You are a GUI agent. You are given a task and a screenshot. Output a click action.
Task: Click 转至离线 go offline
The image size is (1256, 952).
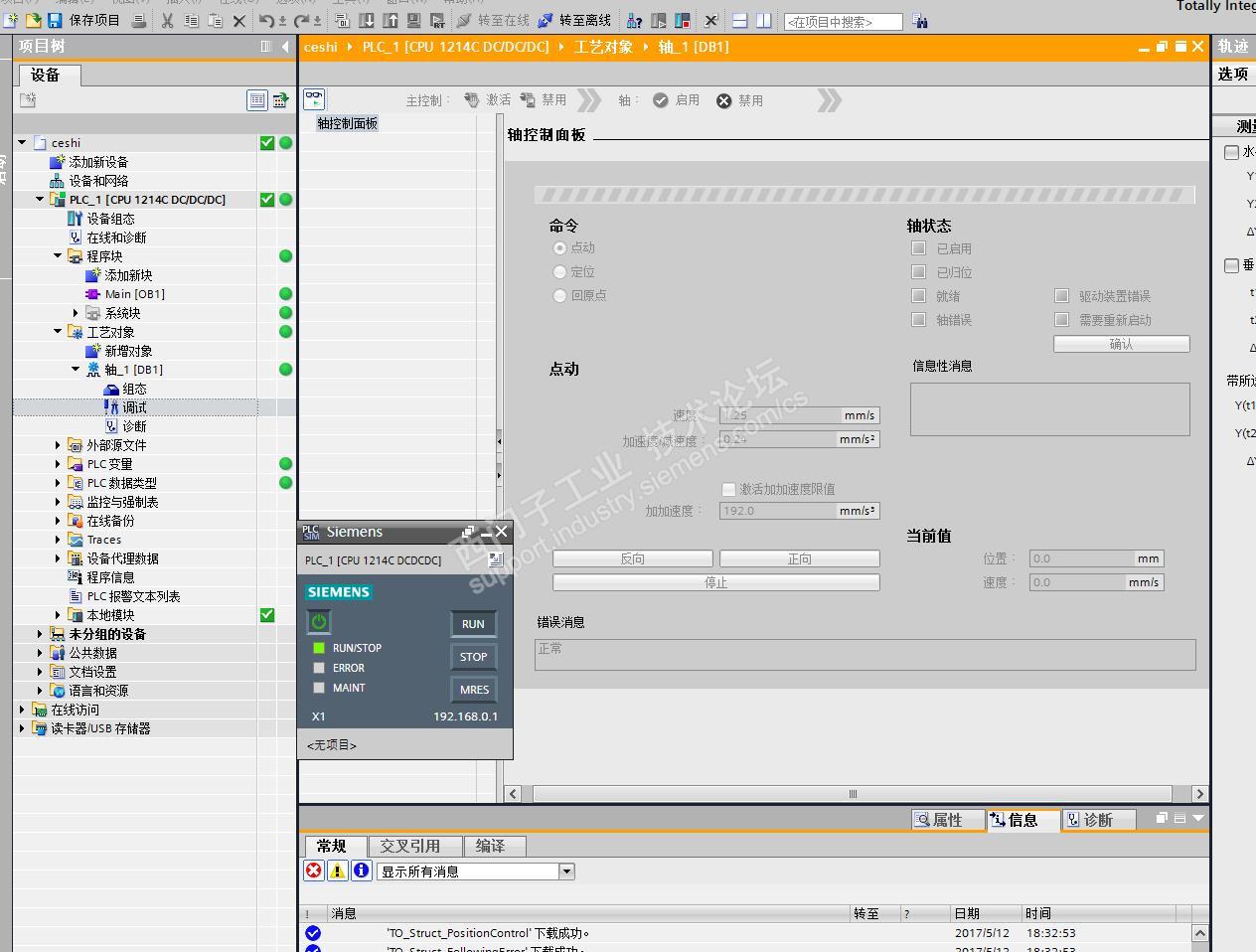[574, 20]
